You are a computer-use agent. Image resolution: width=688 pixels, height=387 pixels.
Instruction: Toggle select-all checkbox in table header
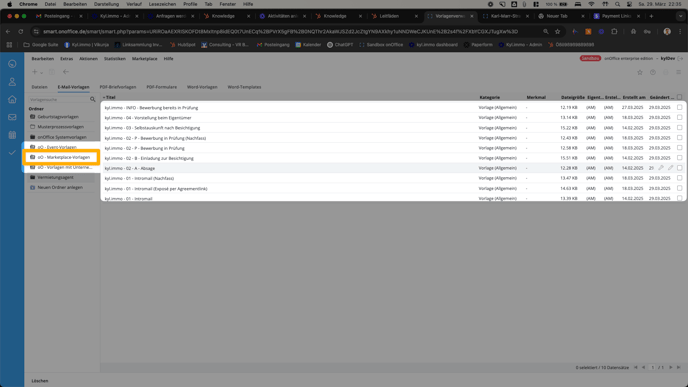coord(679,97)
